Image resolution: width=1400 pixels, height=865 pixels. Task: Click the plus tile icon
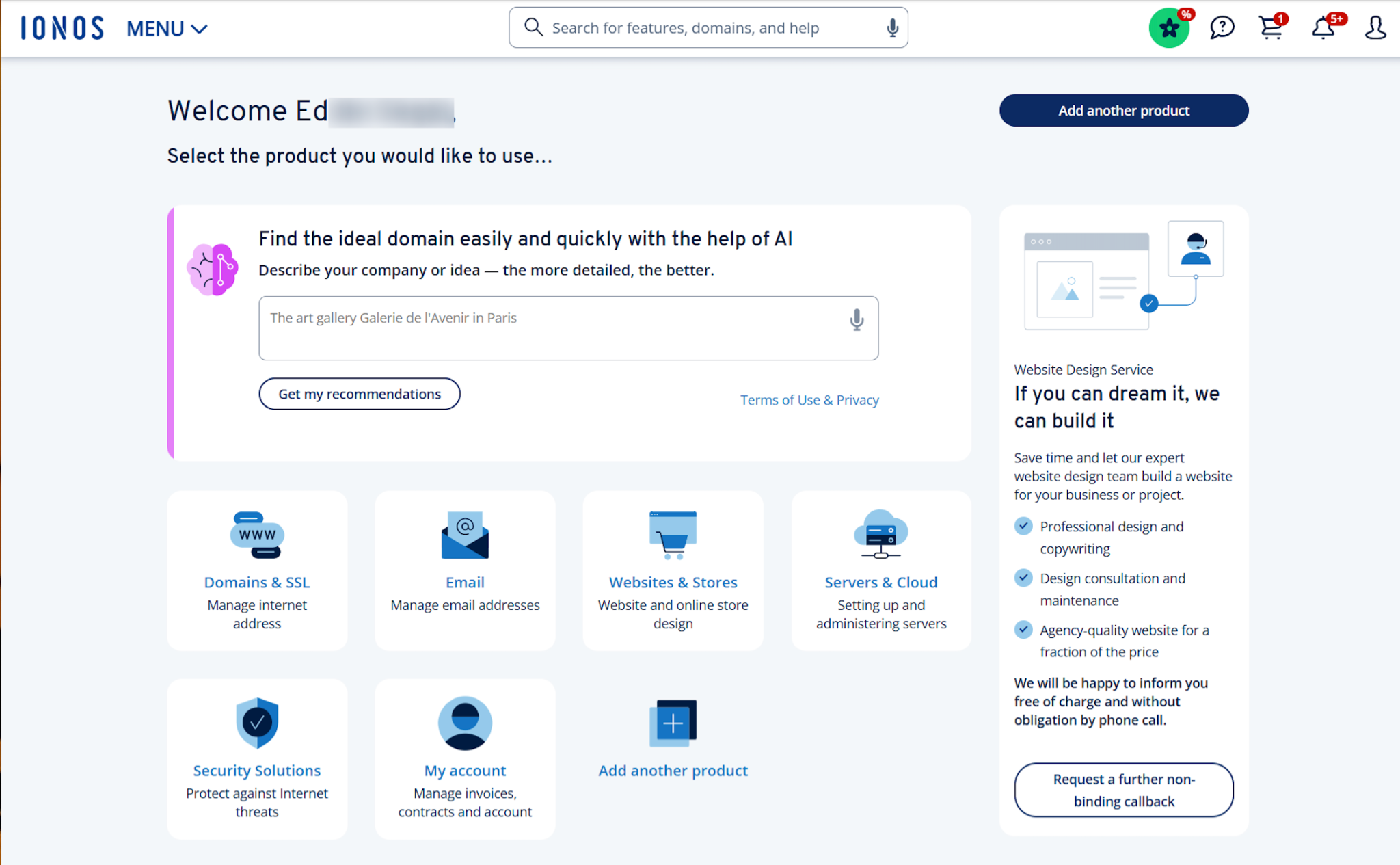tap(673, 723)
